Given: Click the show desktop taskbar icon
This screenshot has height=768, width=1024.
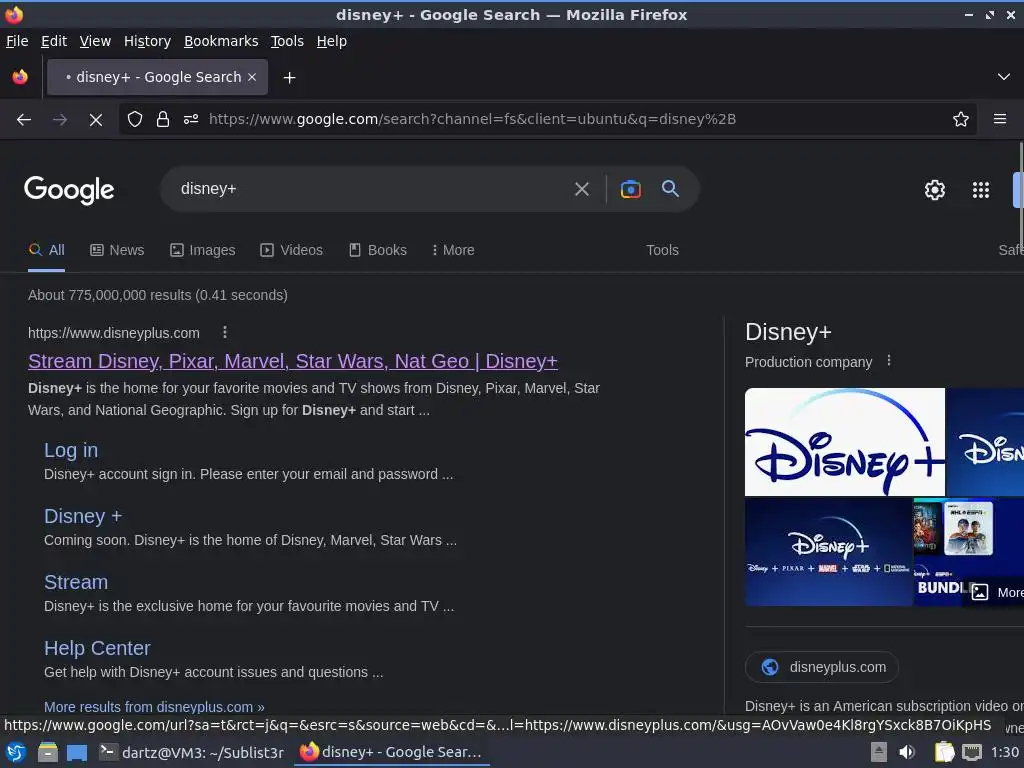Looking at the screenshot, I should click(x=76, y=753).
